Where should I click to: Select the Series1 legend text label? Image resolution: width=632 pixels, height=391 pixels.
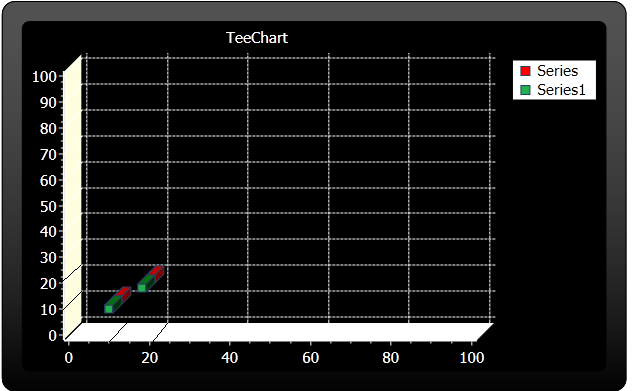point(561,90)
